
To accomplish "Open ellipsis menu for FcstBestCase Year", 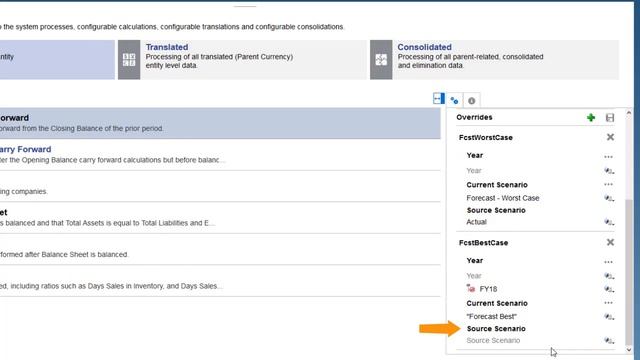I will pyautogui.click(x=608, y=262).
